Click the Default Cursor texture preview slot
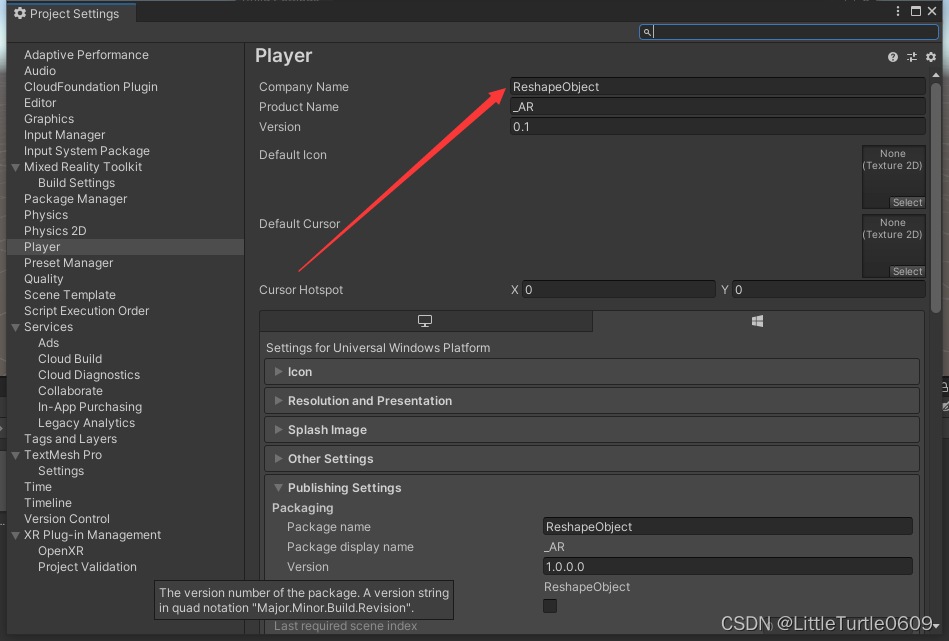This screenshot has width=949, height=641. pyautogui.click(x=894, y=246)
